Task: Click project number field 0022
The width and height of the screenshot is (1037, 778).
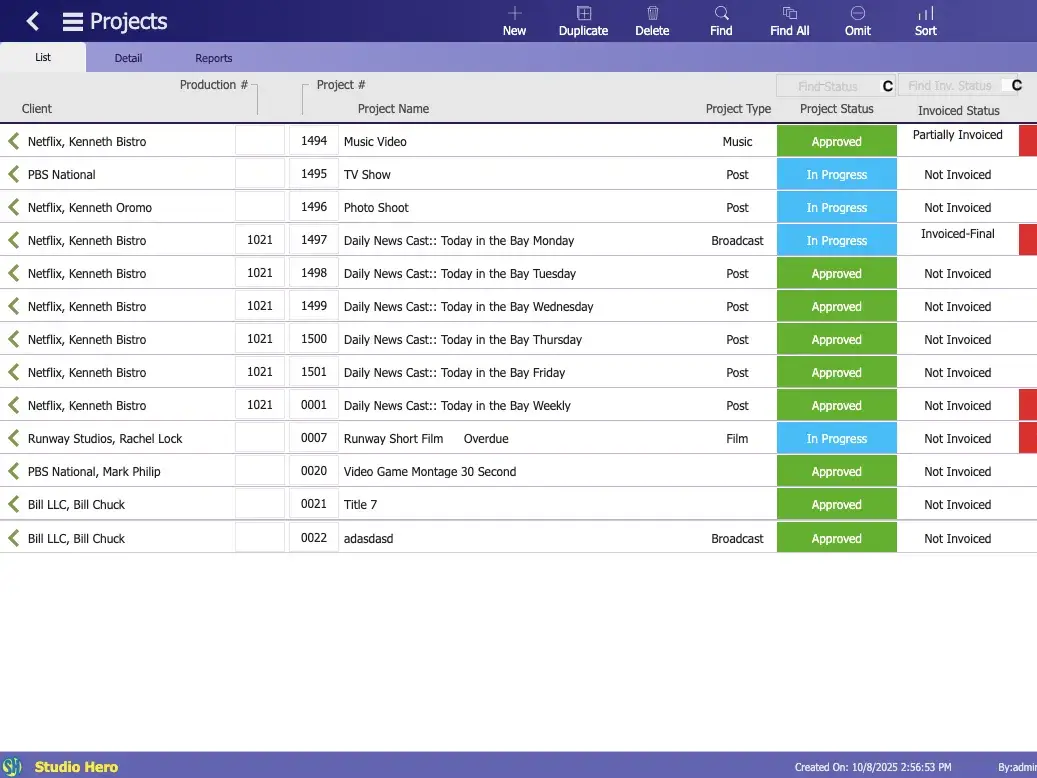Action: (x=313, y=538)
